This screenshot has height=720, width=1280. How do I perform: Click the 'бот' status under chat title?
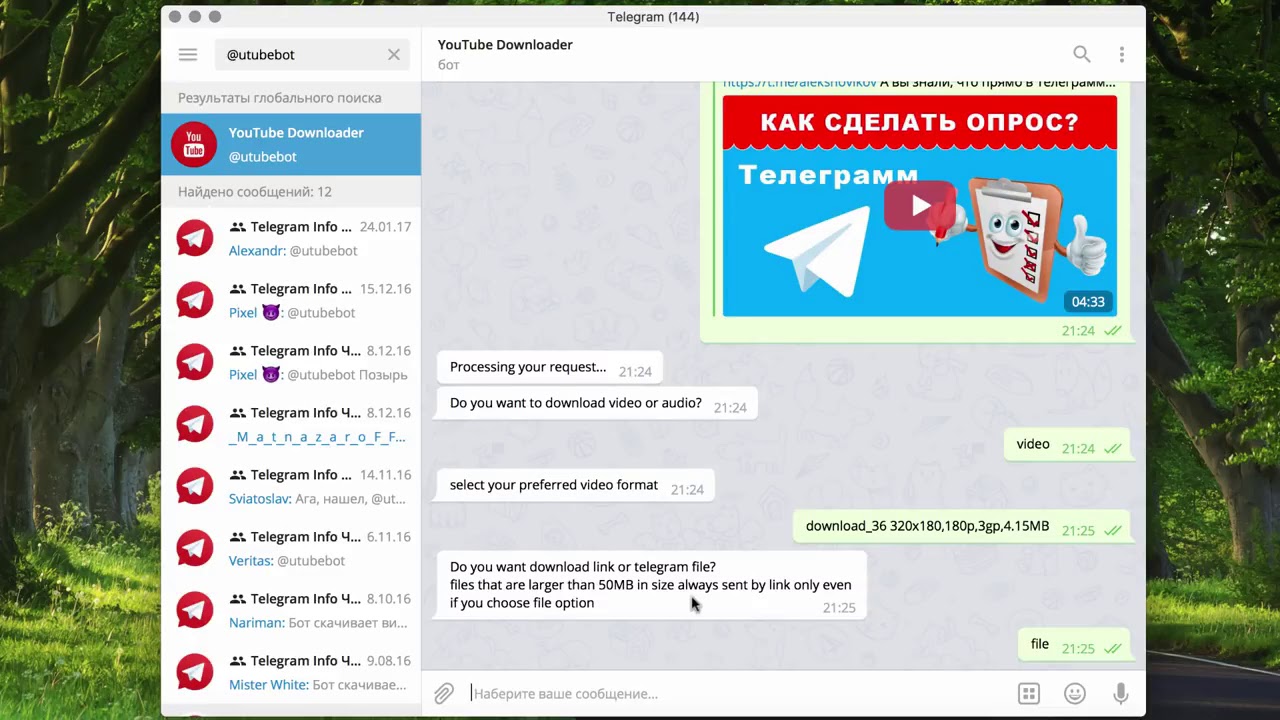tap(448, 65)
